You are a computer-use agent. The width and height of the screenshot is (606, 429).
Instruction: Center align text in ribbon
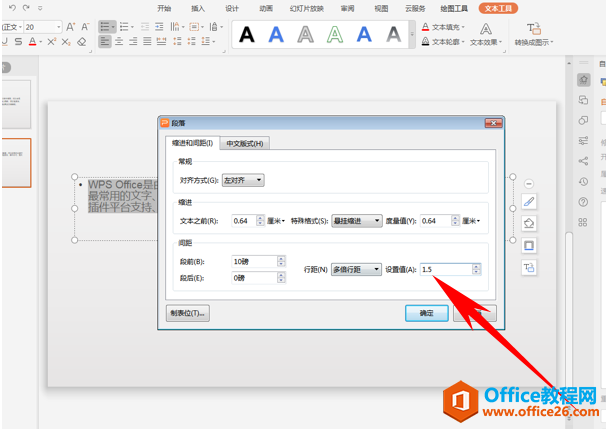[x=119, y=41]
